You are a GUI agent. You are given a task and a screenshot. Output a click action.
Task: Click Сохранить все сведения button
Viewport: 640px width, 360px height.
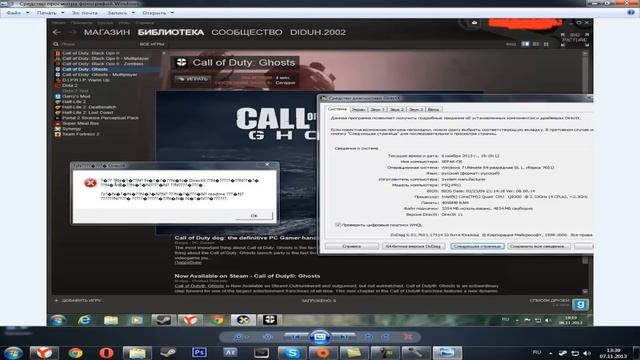(539, 246)
